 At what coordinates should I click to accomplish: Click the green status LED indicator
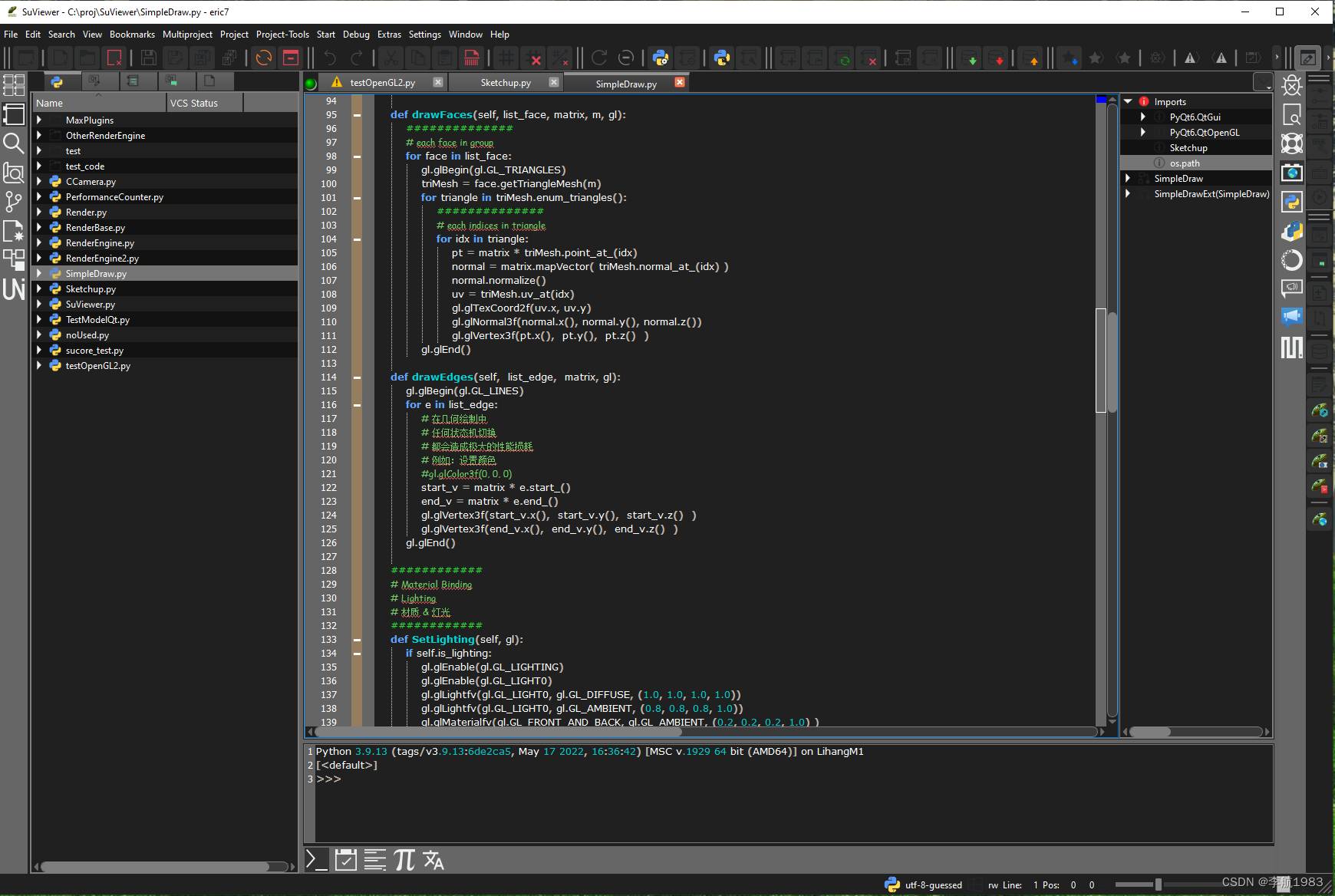[x=311, y=84]
